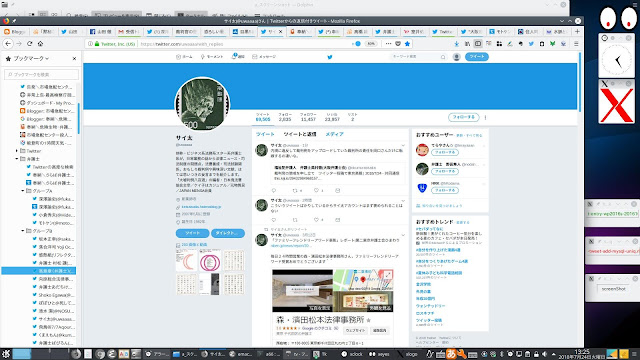640x360 pixels.
Task: Click the blue ツイート button in the Twitter top bar
Action: pyautogui.click(x=477, y=57)
